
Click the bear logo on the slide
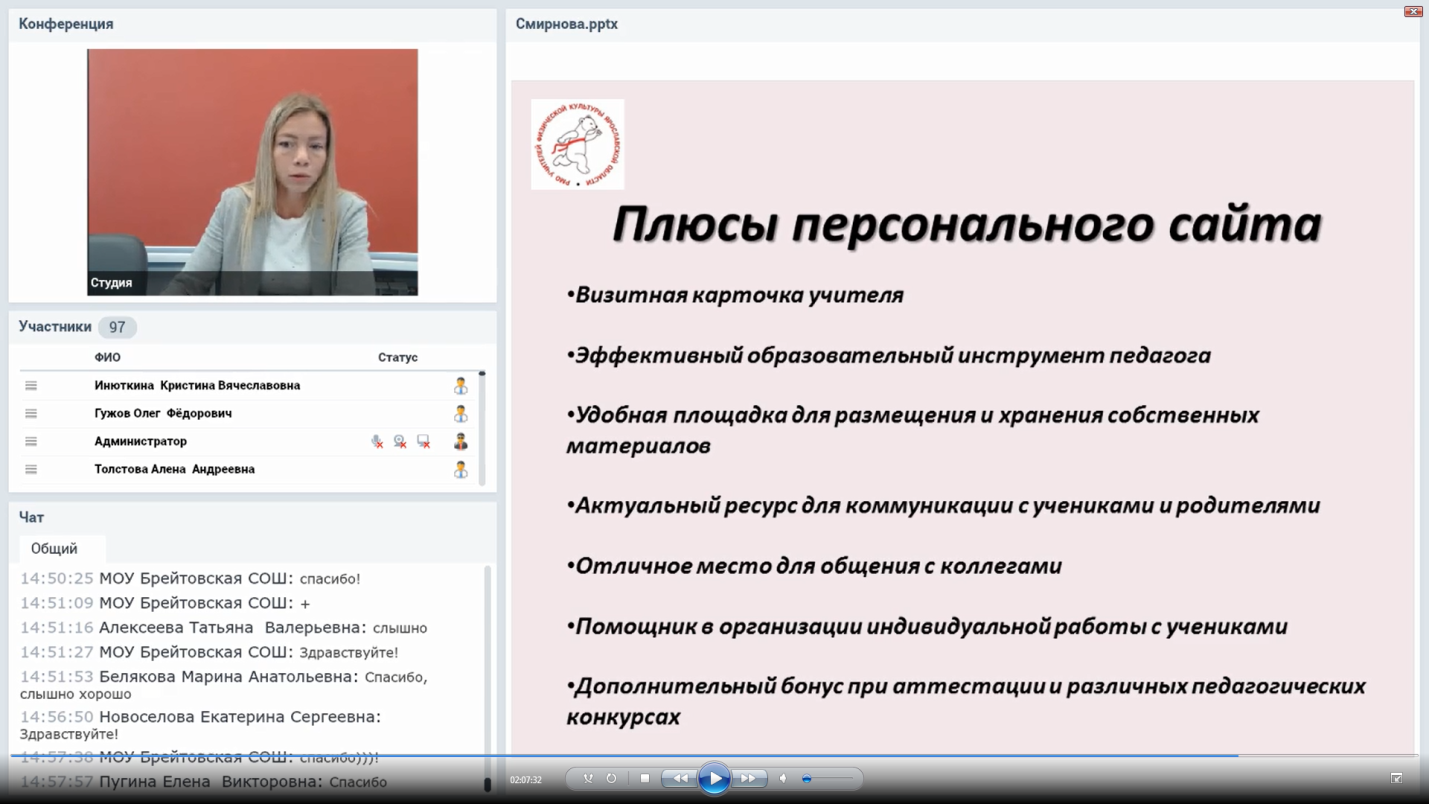(577, 144)
